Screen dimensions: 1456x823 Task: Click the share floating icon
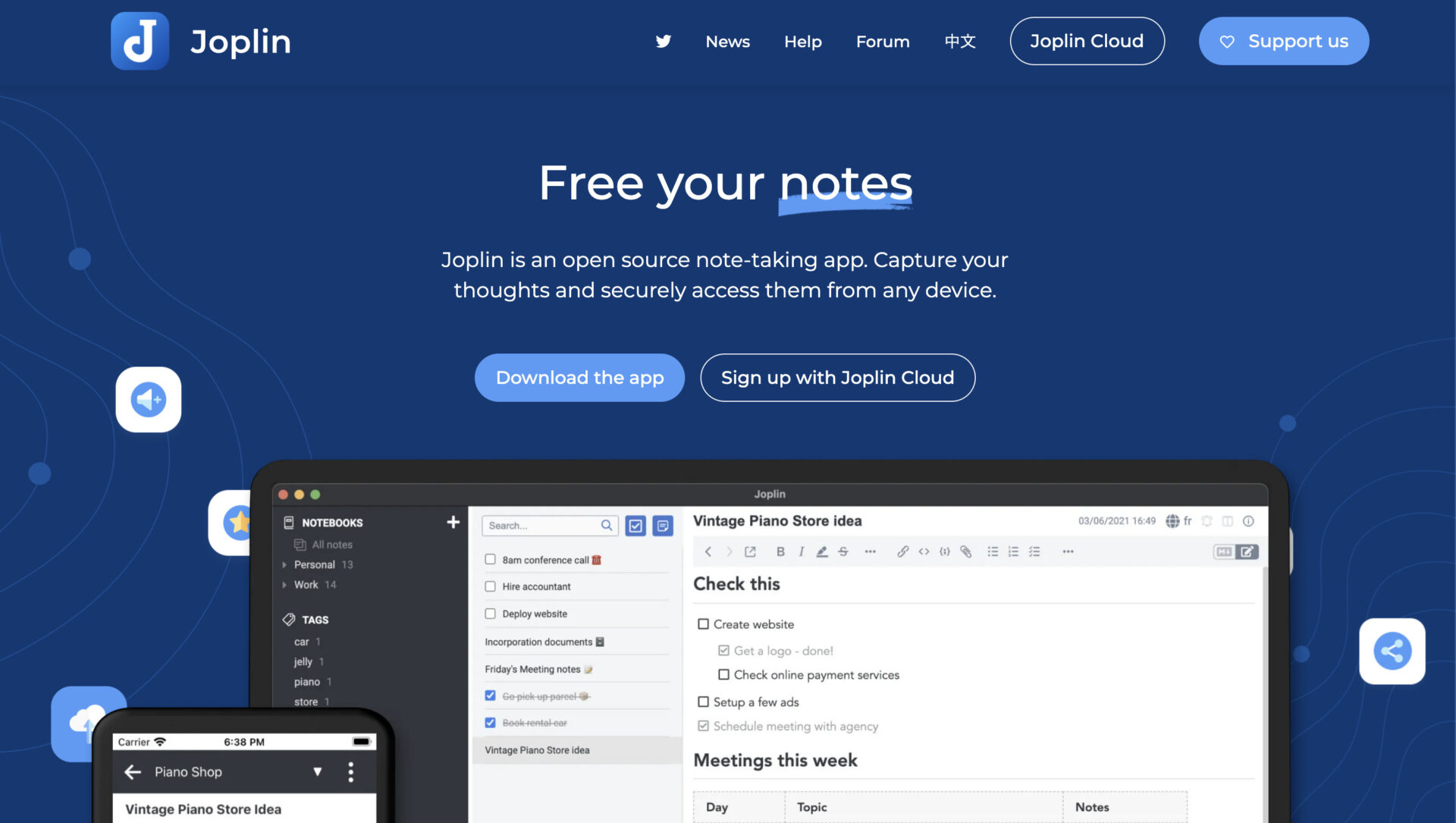tap(1392, 651)
